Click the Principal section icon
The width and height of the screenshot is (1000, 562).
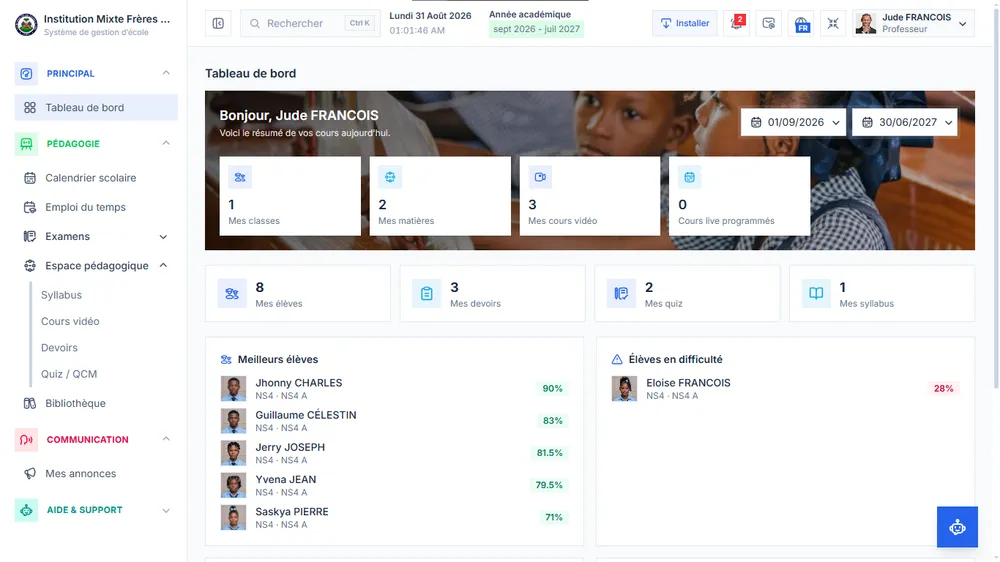(x=26, y=73)
